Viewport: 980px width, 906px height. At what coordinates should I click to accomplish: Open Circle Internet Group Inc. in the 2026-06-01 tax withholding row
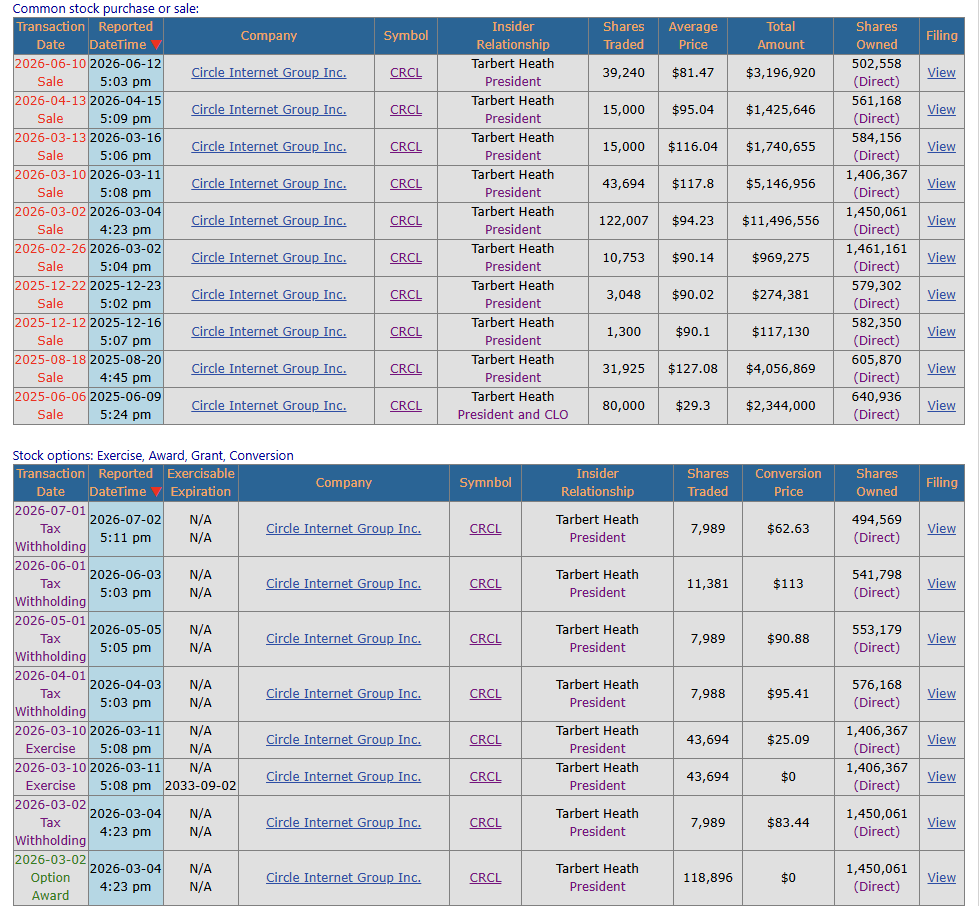pyautogui.click(x=343, y=584)
